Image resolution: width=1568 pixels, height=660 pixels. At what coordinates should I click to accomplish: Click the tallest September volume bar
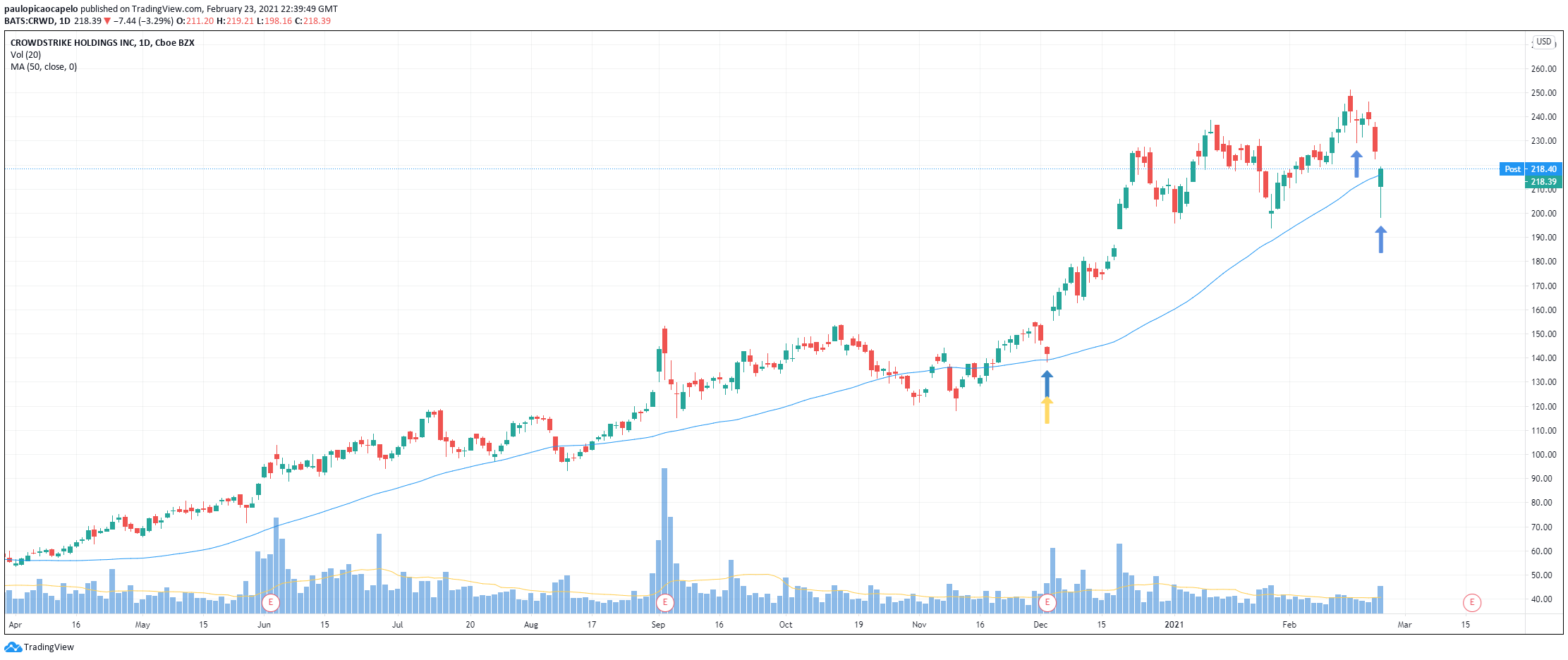pos(664,540)
